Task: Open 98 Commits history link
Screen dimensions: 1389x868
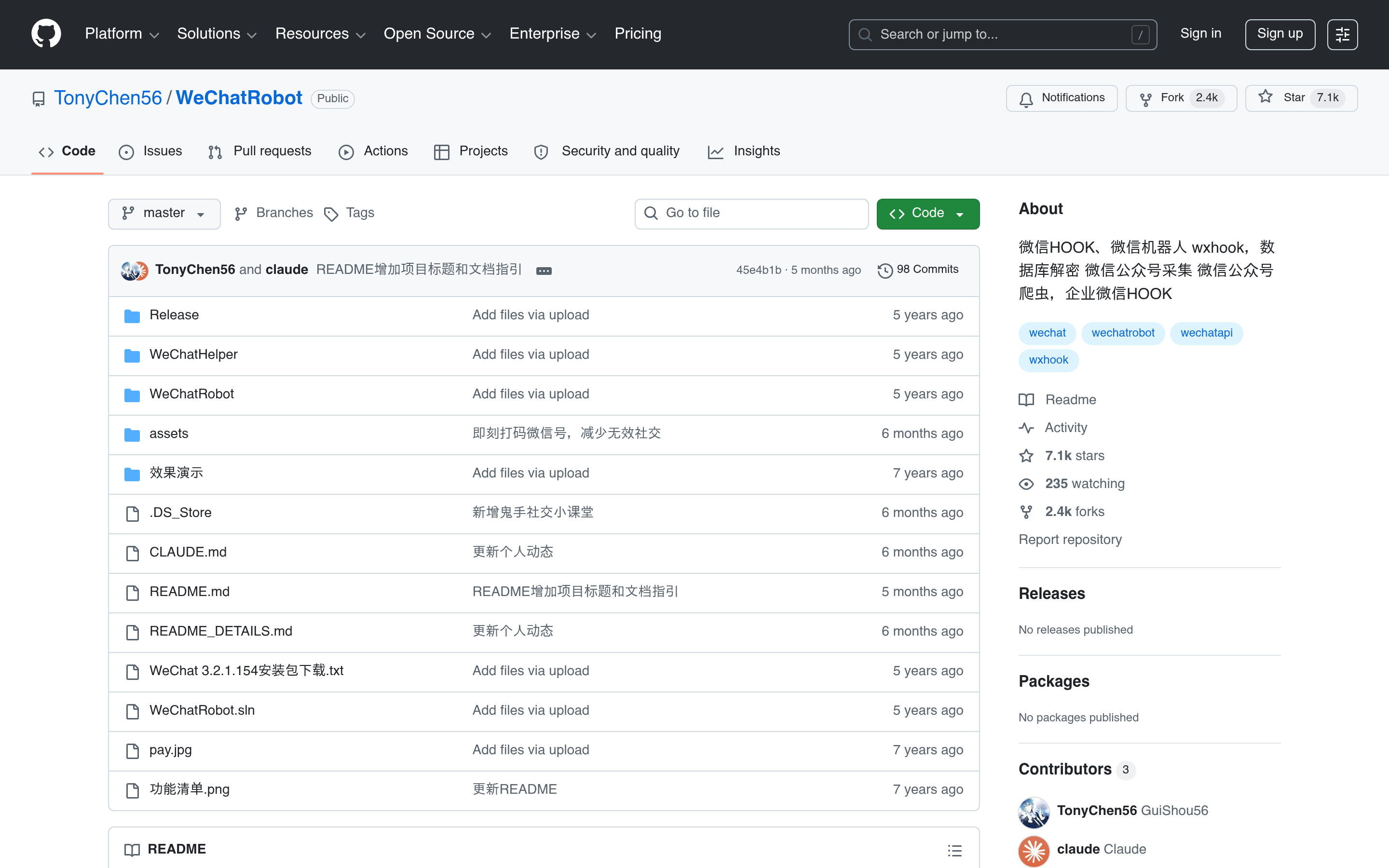Action: point(918,270)
